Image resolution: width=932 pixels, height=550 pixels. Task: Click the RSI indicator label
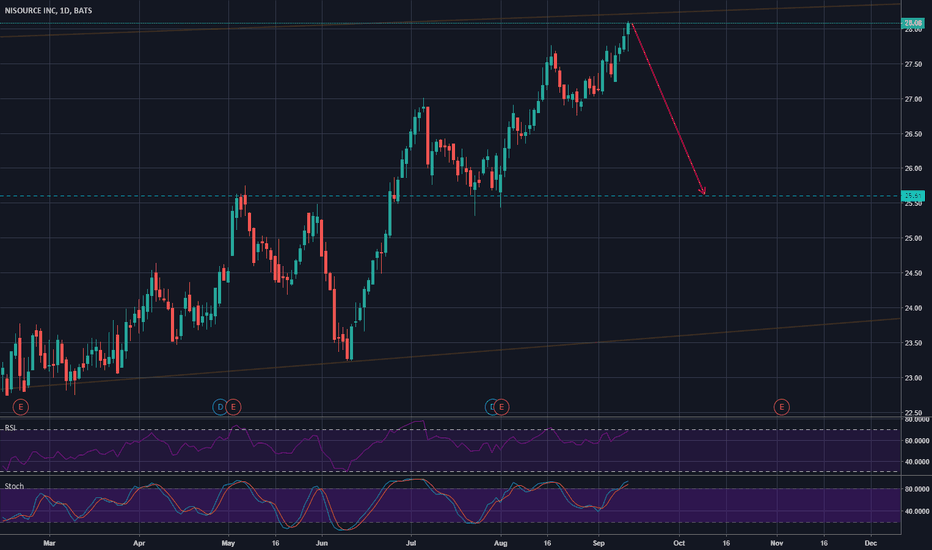coord(11,428)
